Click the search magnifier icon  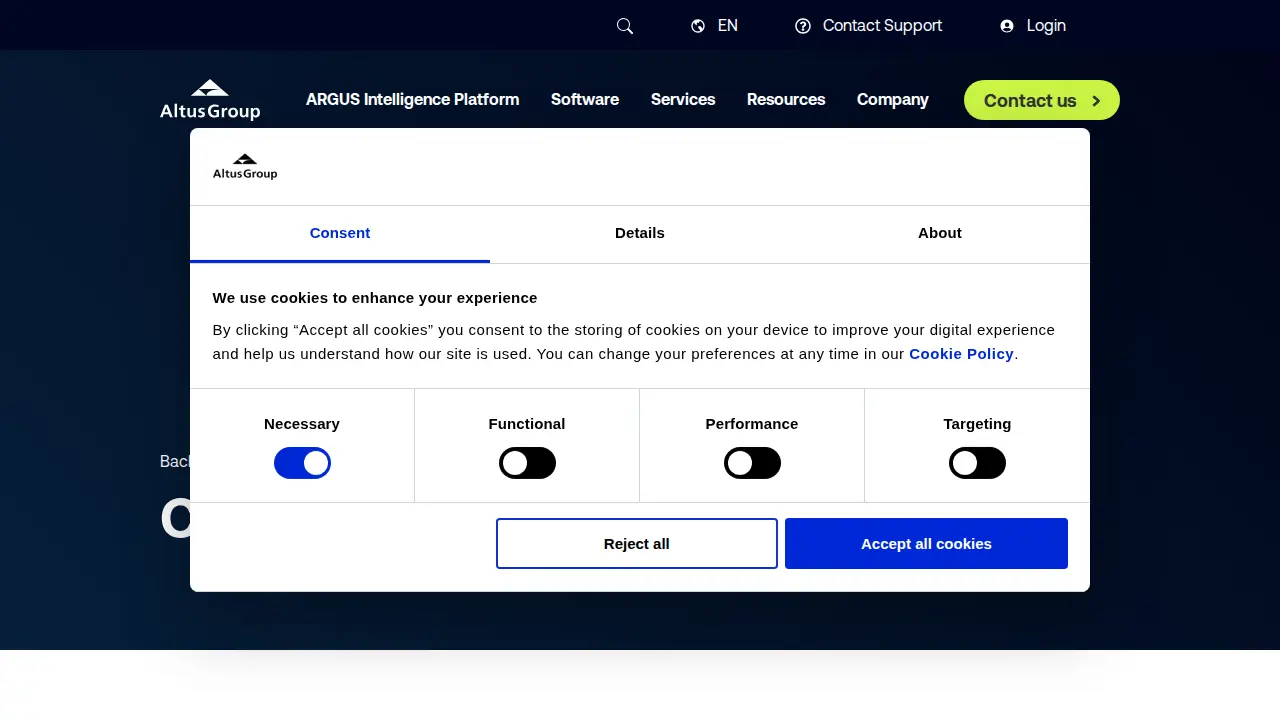625,26
